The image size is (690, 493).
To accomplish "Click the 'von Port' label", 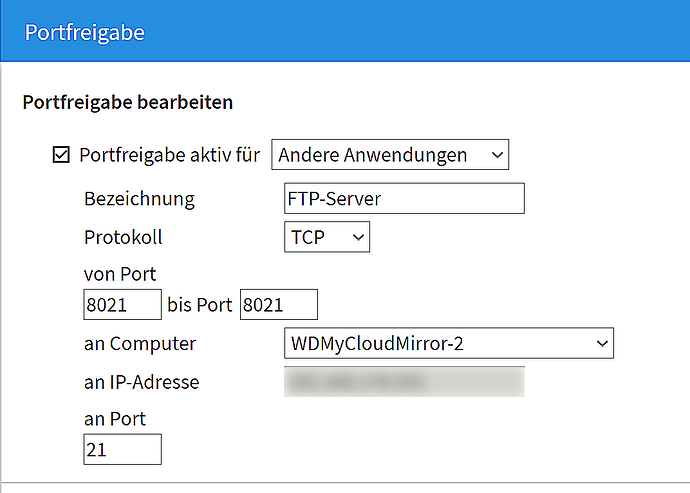I will point(120,273).
